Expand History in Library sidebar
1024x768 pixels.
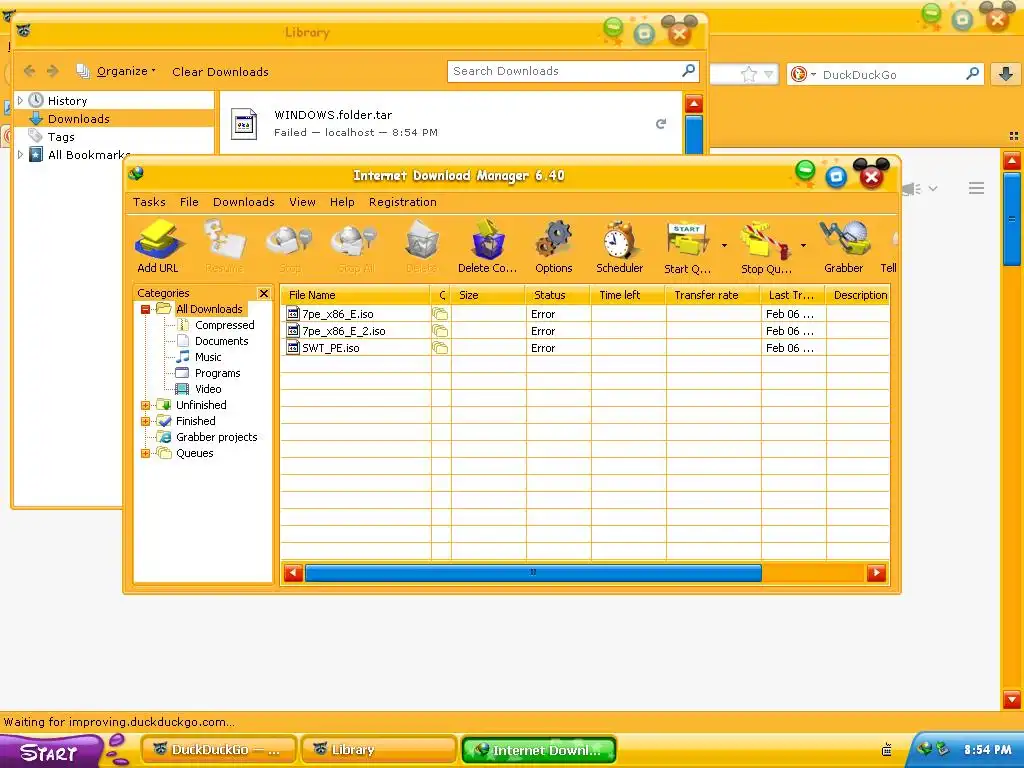click(x=20, y=101)
